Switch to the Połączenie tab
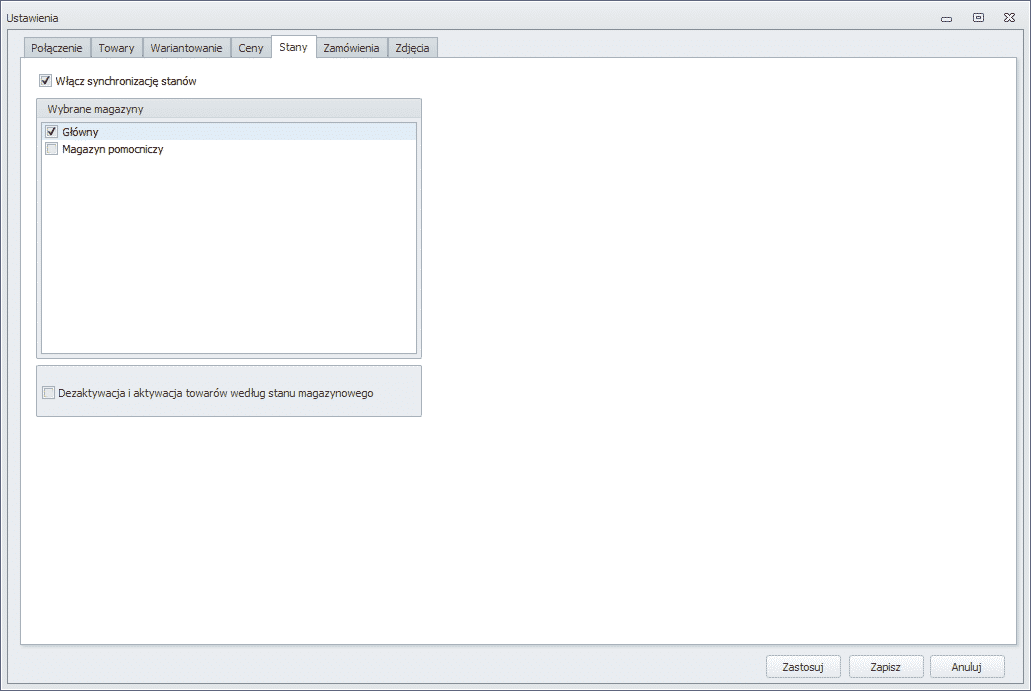 pos(57,48)
